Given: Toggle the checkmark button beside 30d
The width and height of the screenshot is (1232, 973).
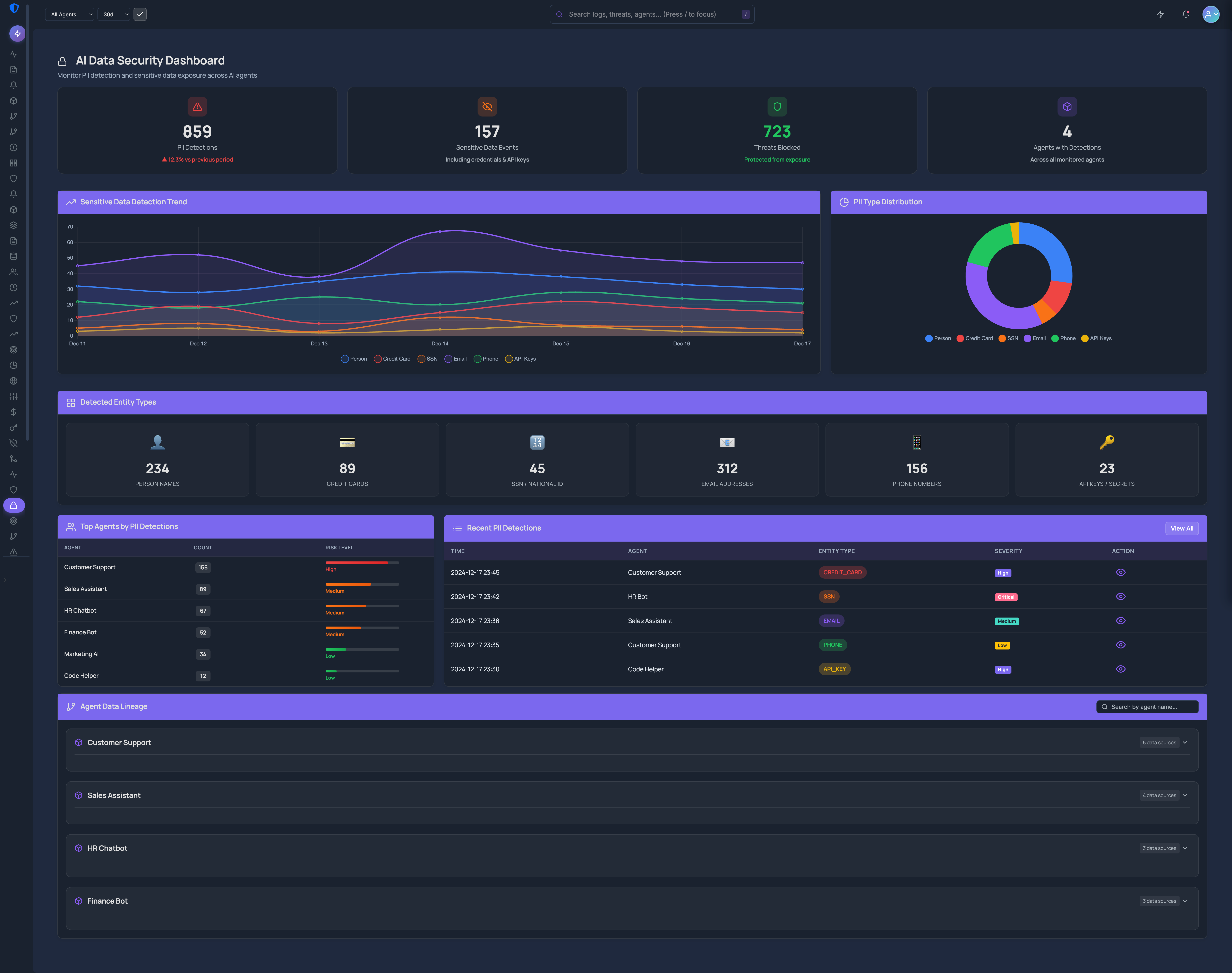Looking at the screenshot, I should tap(140, 14).
